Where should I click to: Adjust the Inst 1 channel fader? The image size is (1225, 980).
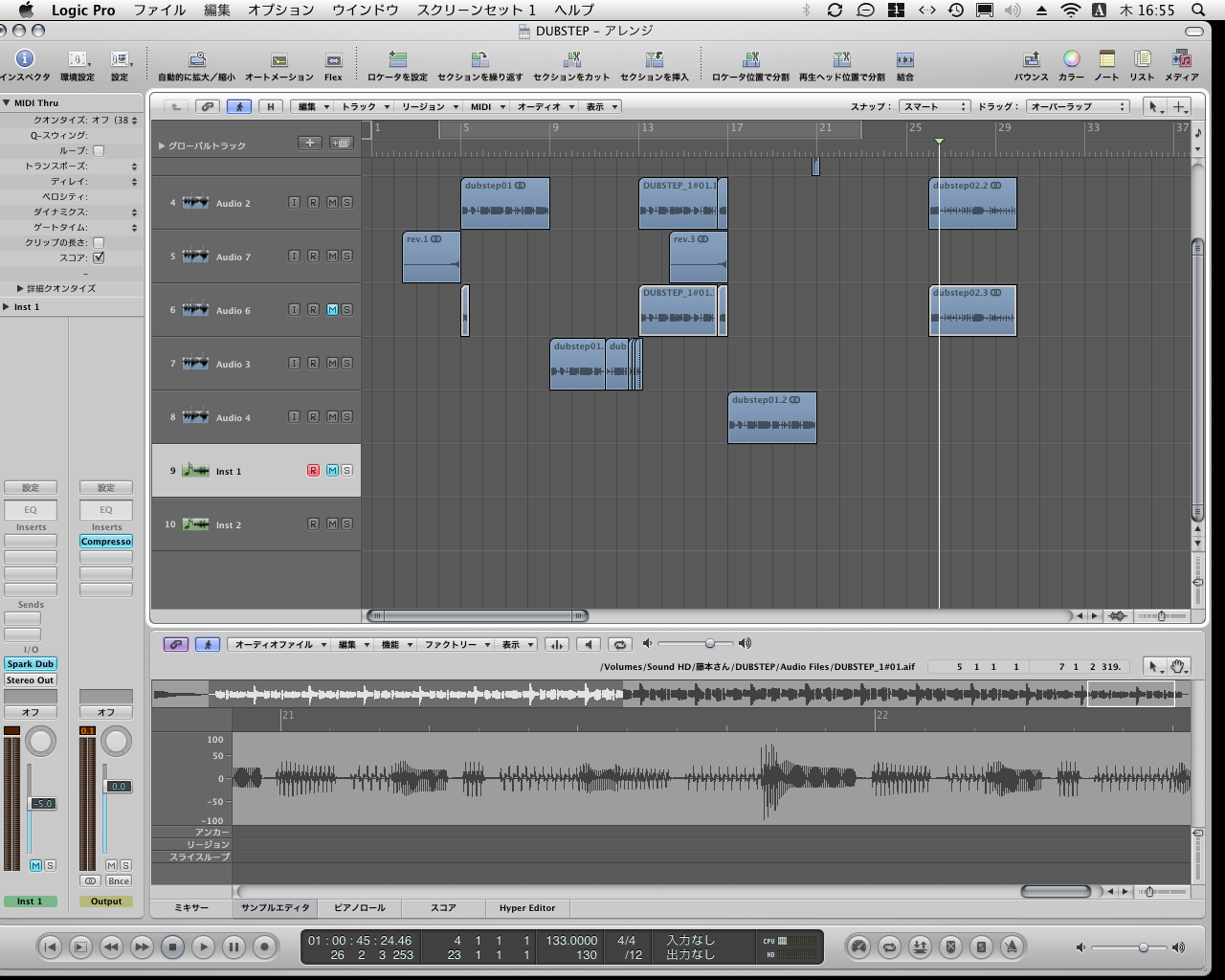(x=42, y=803)
